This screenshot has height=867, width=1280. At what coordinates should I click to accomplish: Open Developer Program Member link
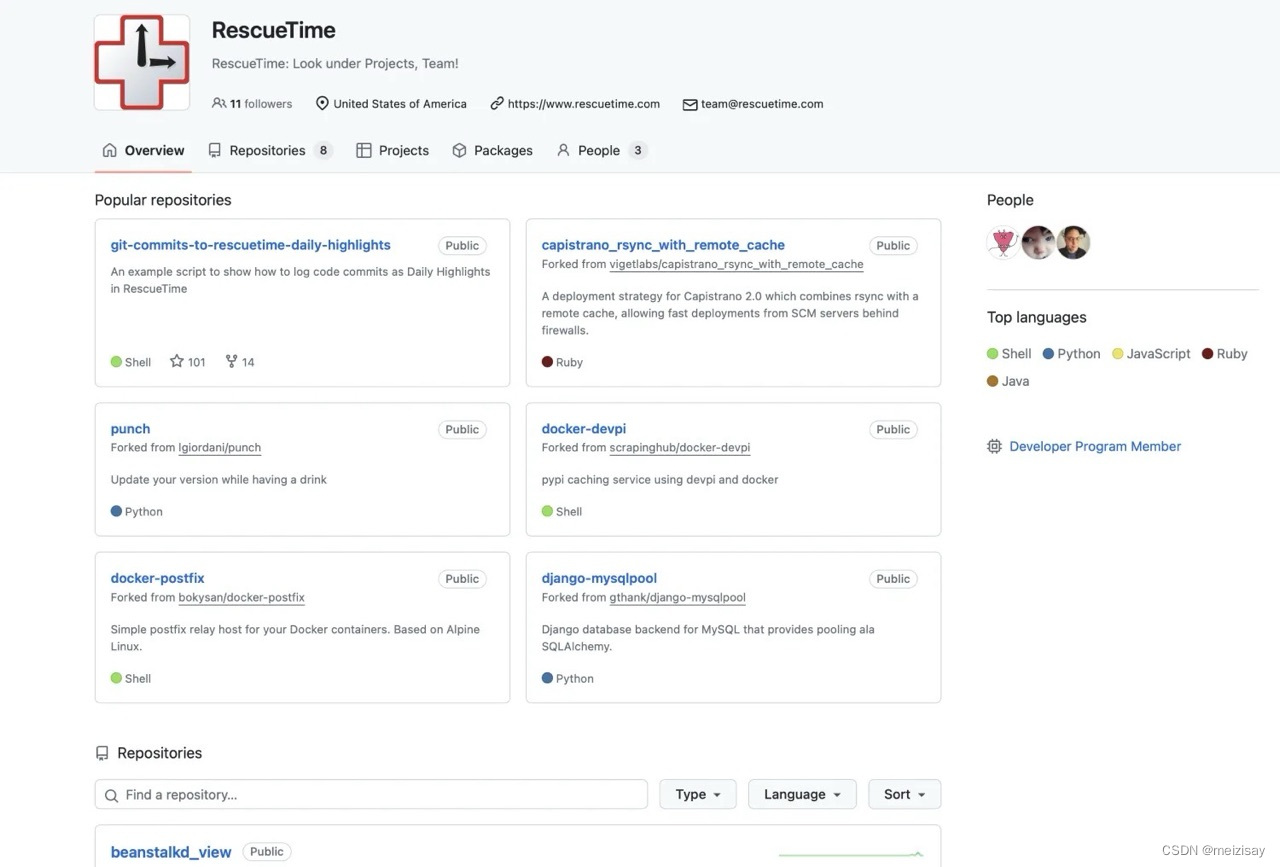coord(1095,446)
